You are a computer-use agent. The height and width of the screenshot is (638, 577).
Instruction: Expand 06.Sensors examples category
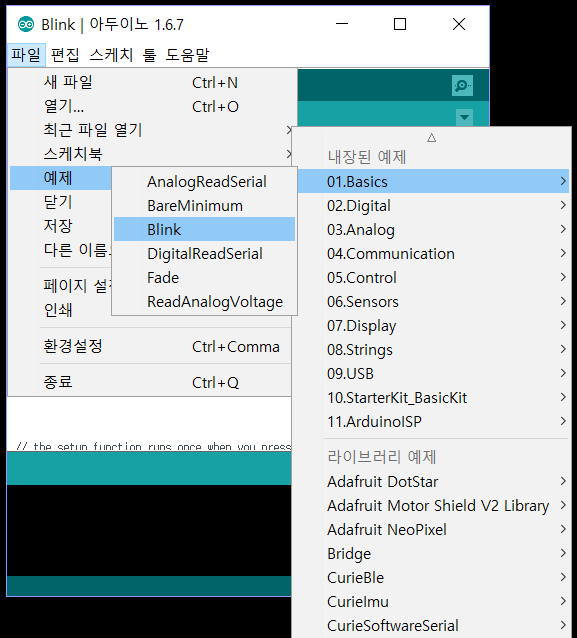click(433, 302)
